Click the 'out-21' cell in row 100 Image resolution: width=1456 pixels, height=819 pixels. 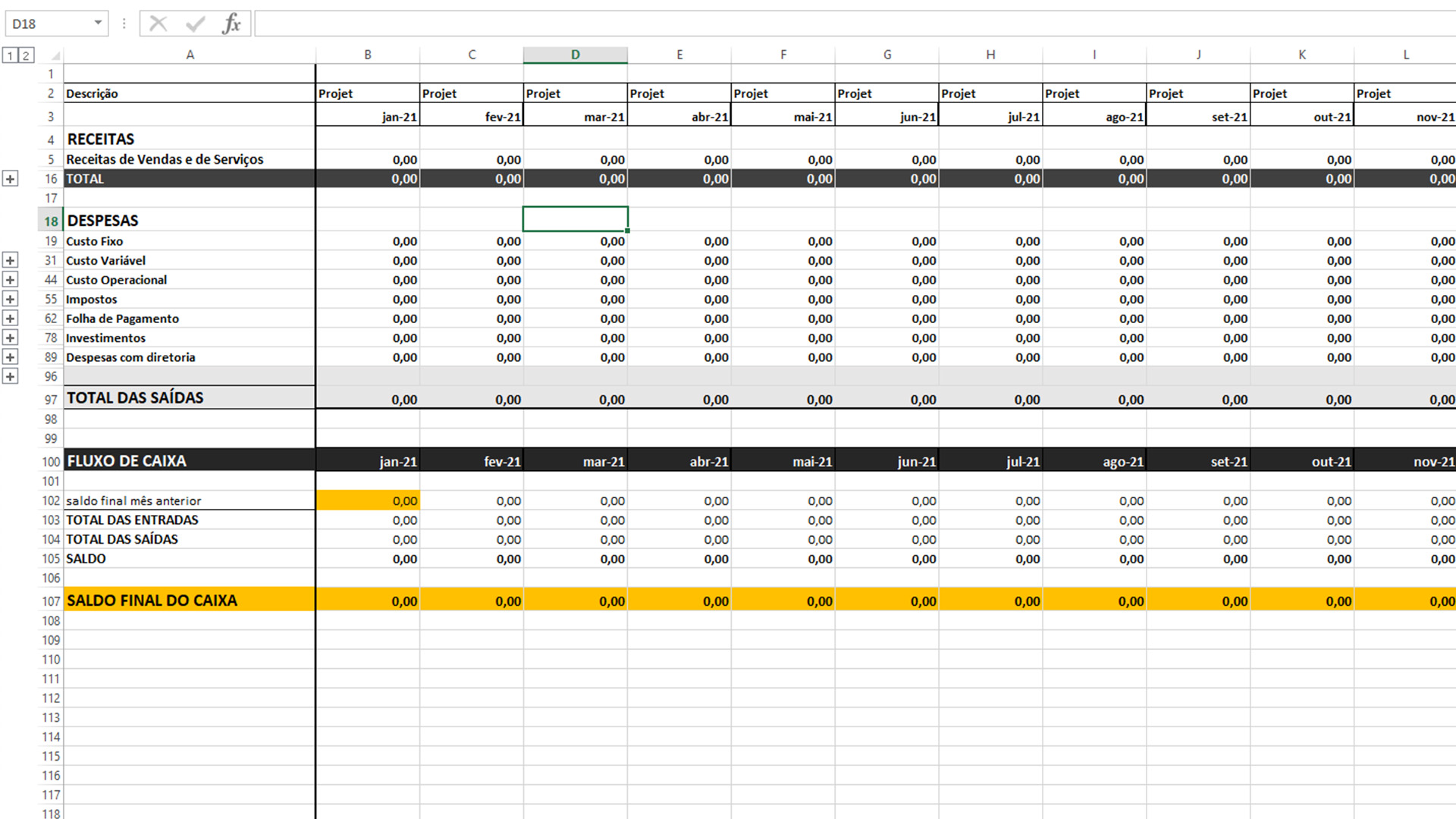click(1302, 461)
